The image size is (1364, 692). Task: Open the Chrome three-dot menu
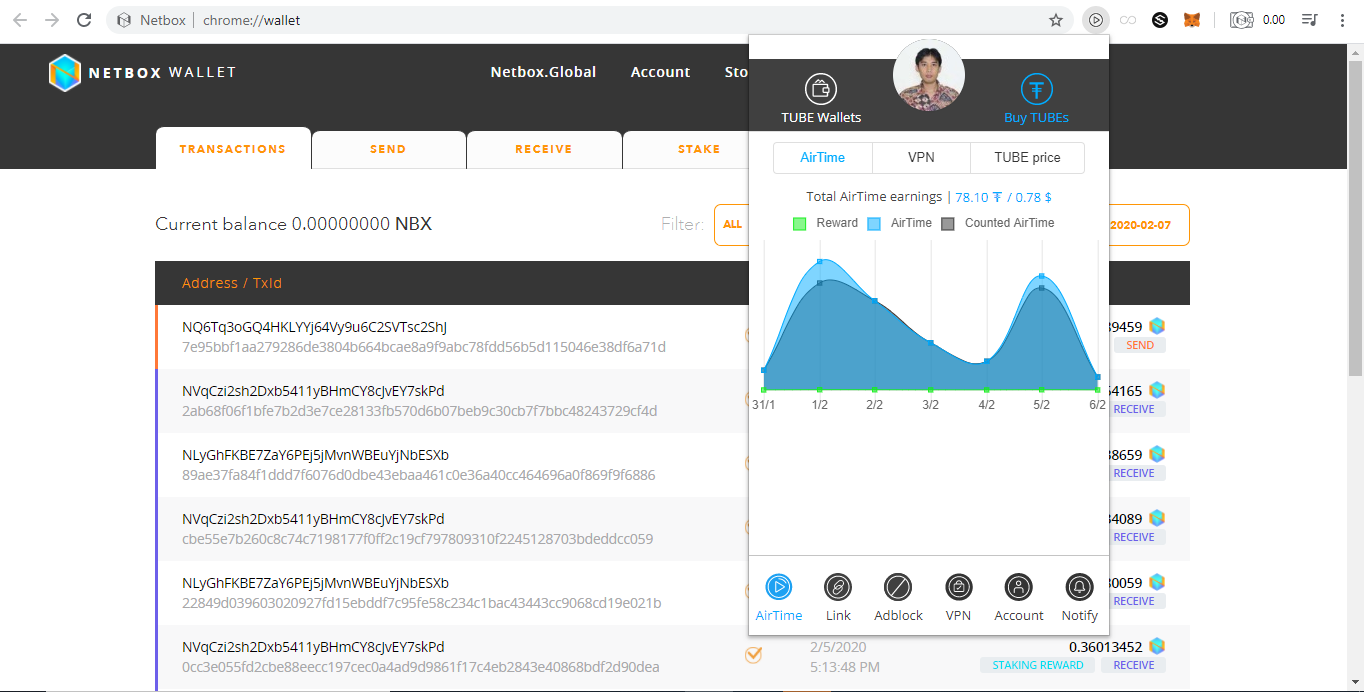coord(1342,20)
